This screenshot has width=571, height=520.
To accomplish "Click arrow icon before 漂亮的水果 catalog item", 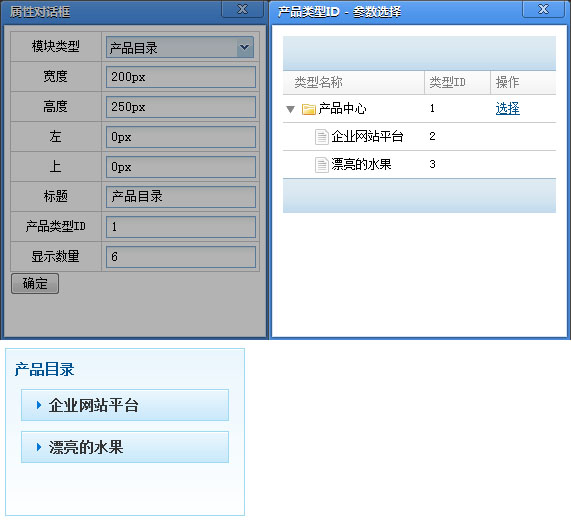I will click(x=39, y=447).
